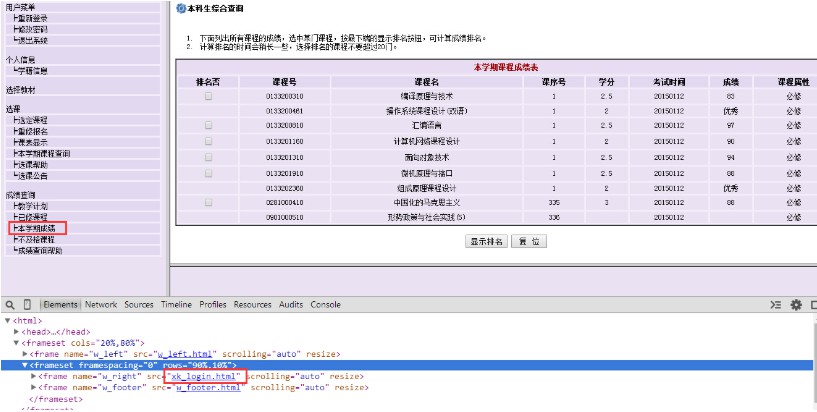Image resolution: width=817 pixels, height=412 pixels.
Task: Check the ranking box for 中国化的马克思主义
Action: pos(208,203)
